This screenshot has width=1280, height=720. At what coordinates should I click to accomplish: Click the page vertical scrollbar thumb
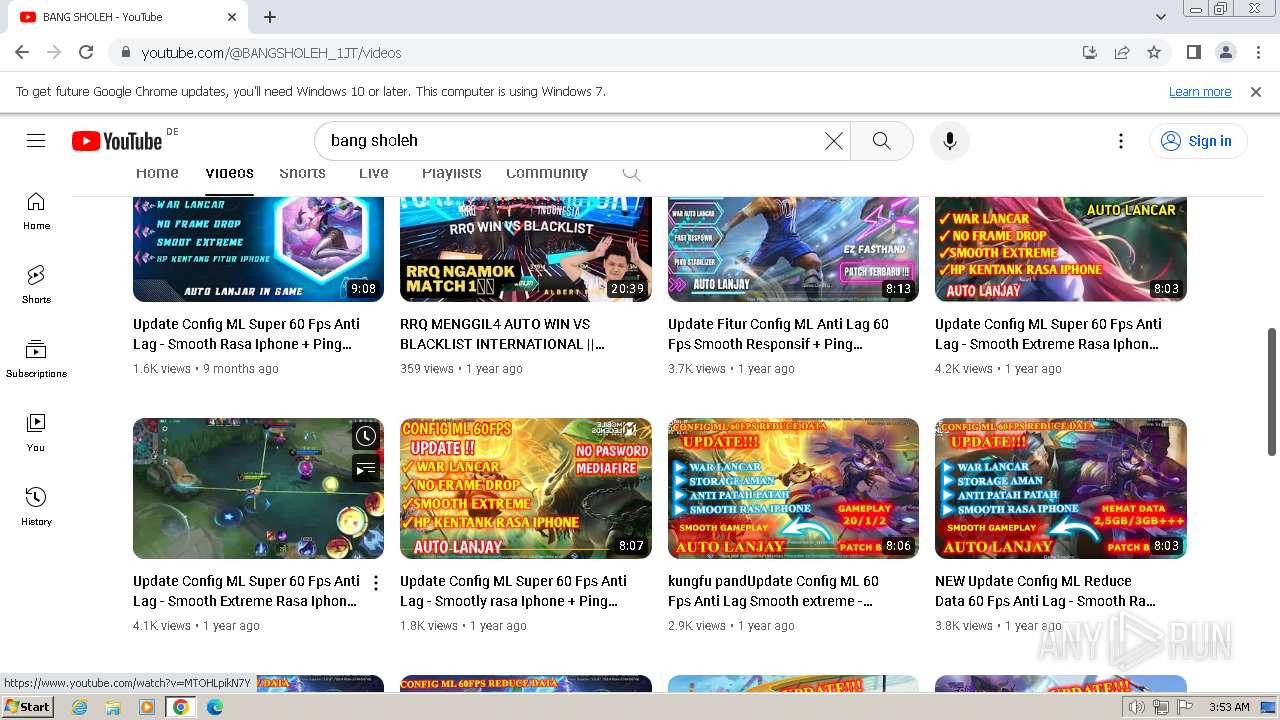click(x=1272, y=390)
